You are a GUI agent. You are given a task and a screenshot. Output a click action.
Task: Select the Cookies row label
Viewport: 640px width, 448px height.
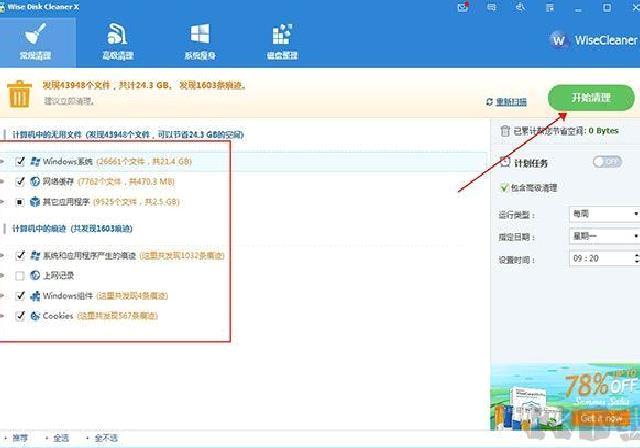pyautogui.click(x=58, y=316)
